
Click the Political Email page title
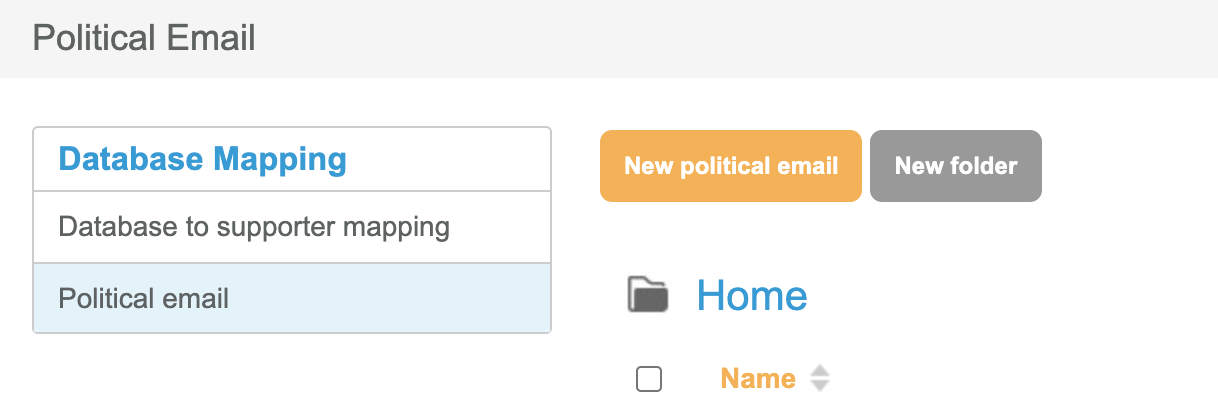click(x=144, y=38)
